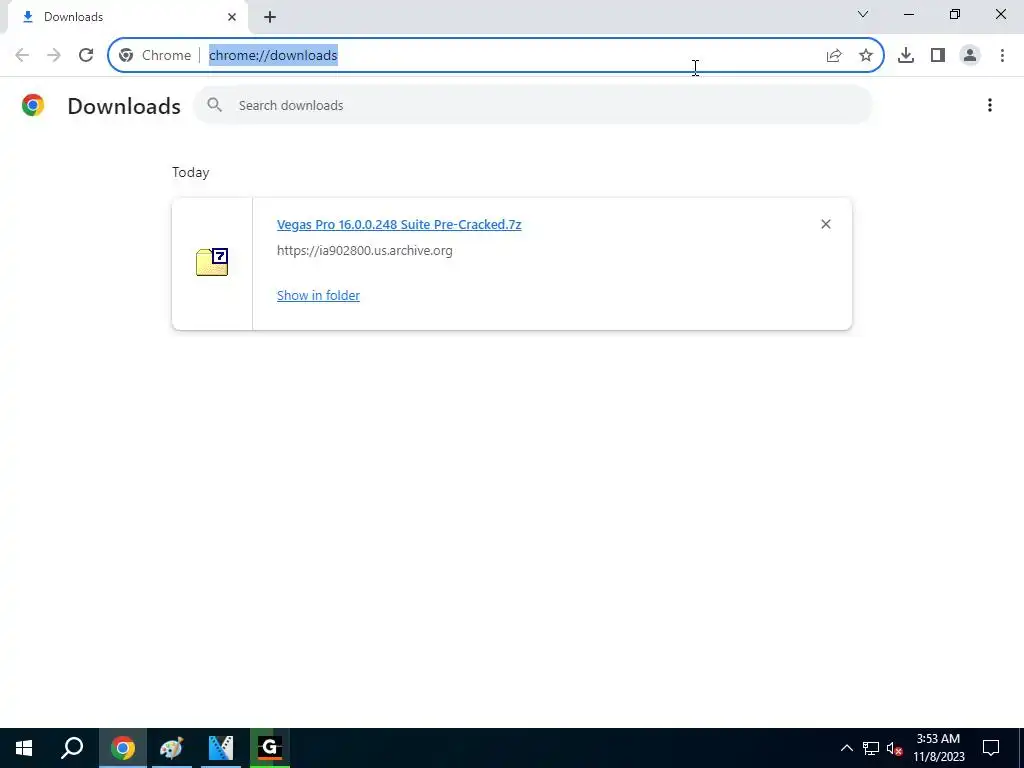The width and height of the screenshot is (1024, 768).
Task: Open the Windows Start menu
Action: point(24,748)
